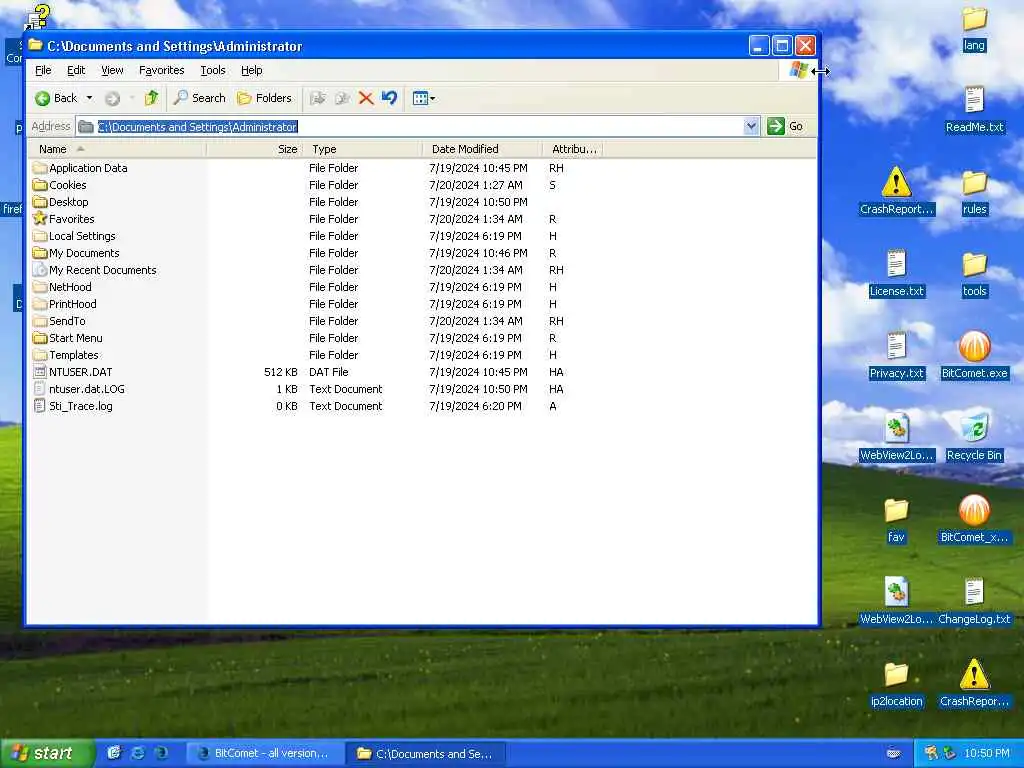1024x768 pixels.
Task: Click the Back navigation button
Action: coord(56,98)
